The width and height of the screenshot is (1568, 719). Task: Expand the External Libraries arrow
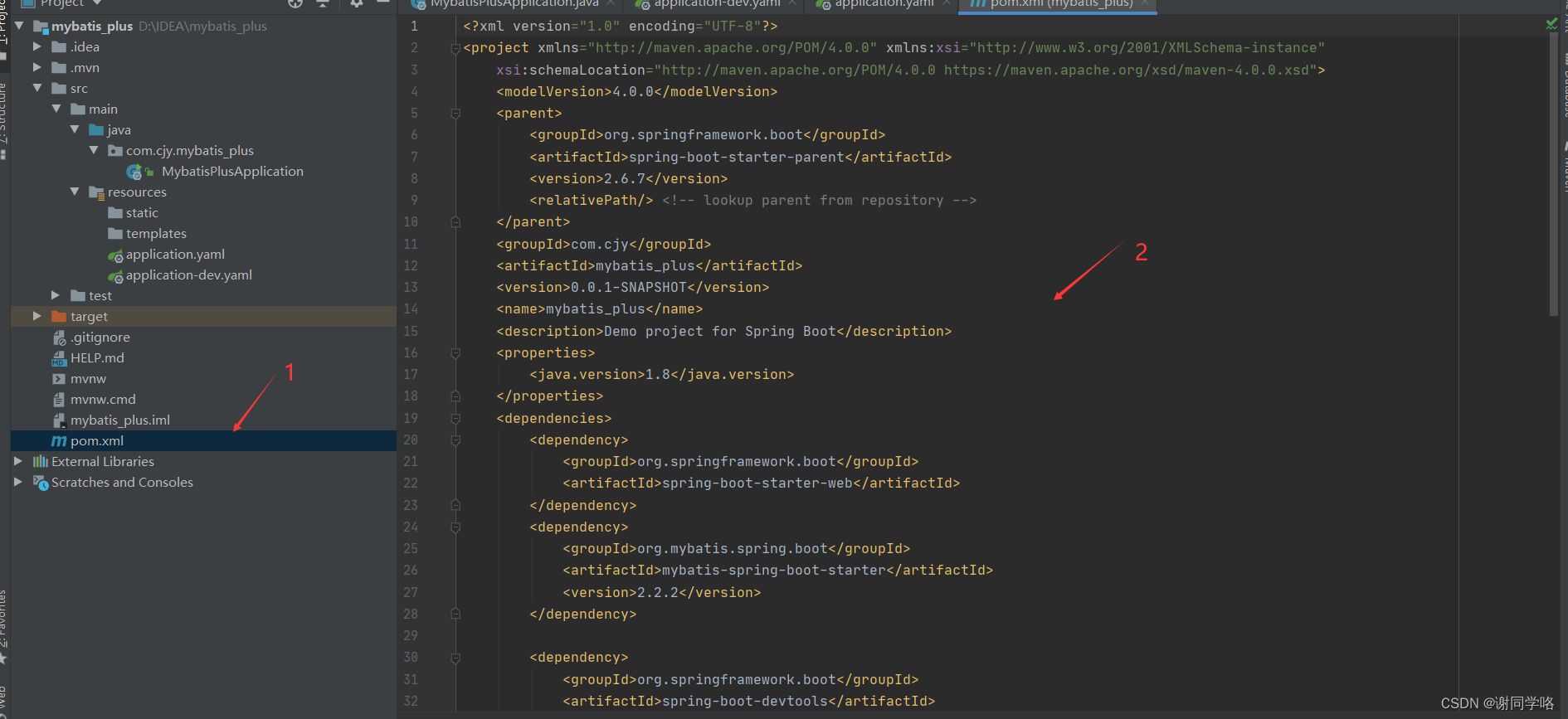coord(18,461)
